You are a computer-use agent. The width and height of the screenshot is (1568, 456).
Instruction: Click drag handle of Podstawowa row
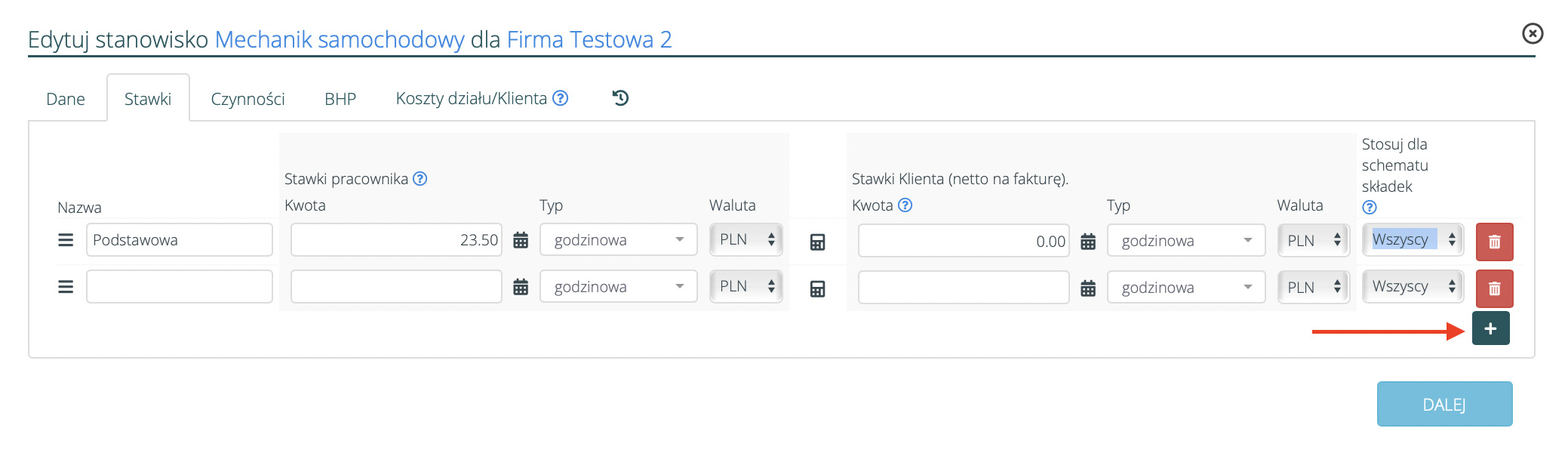pos(66,240)
